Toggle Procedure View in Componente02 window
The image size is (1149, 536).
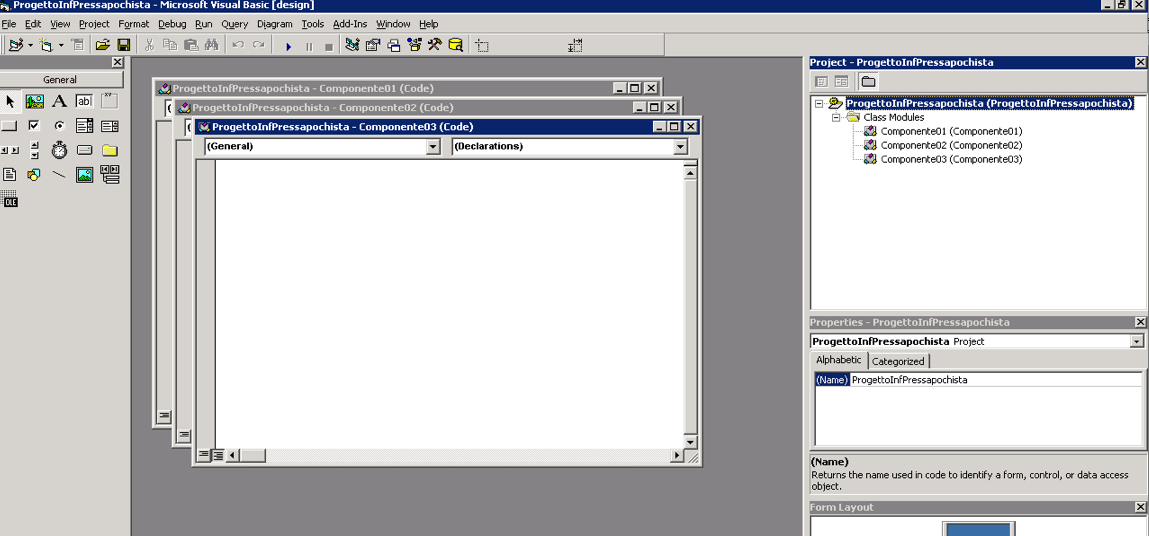(183, 435)
